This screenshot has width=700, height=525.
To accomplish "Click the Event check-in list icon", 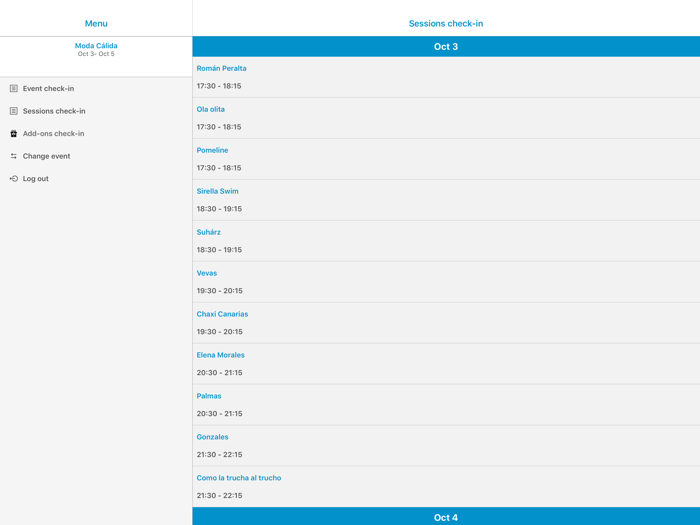I will point(14,88).
